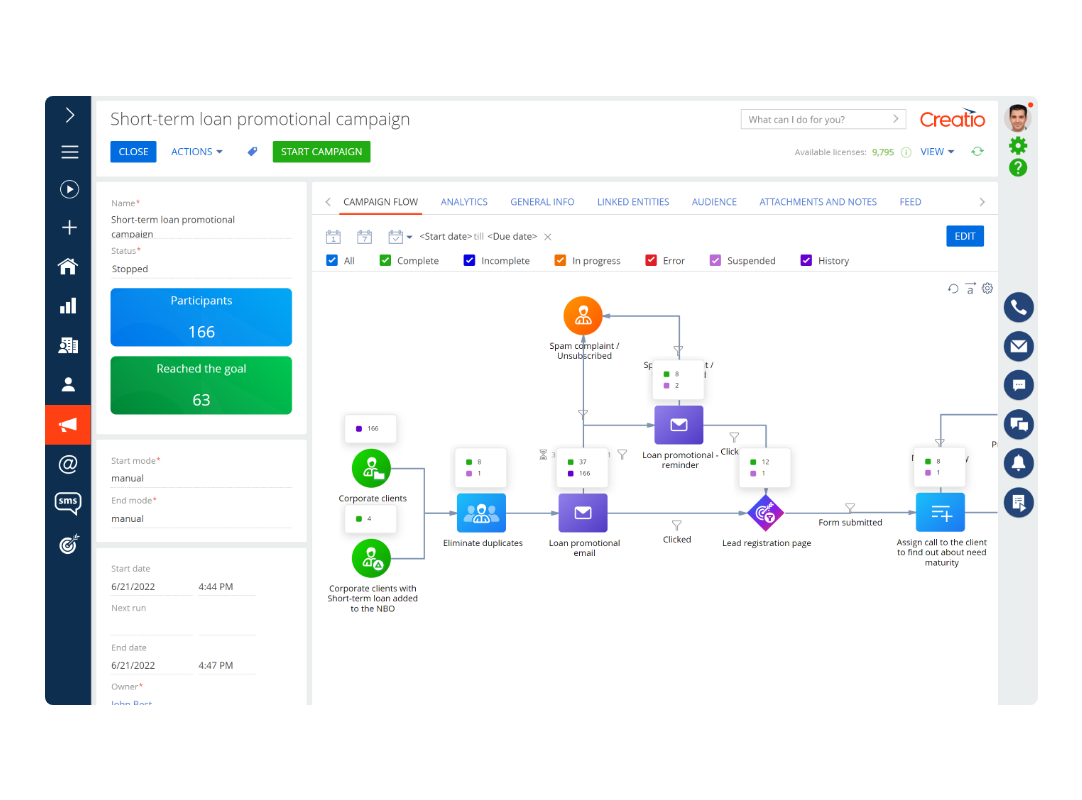Screen dimensions: 1082x800
Task: Open the AUDIENCE tab
Action: pyautogui.click(x=714, y=202)
